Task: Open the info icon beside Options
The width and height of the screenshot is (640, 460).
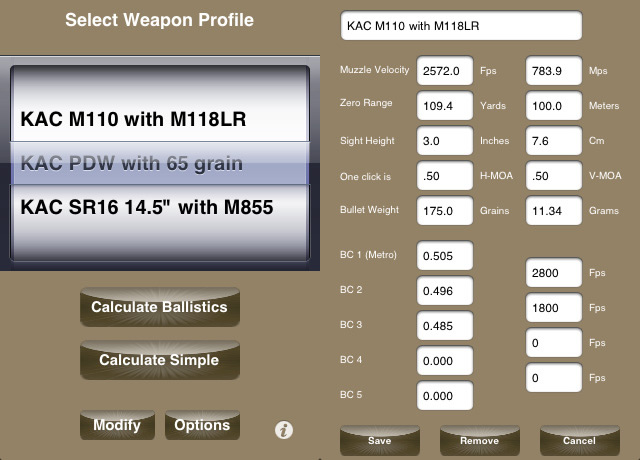Action: pyautogui.click(x=284, y=430)
